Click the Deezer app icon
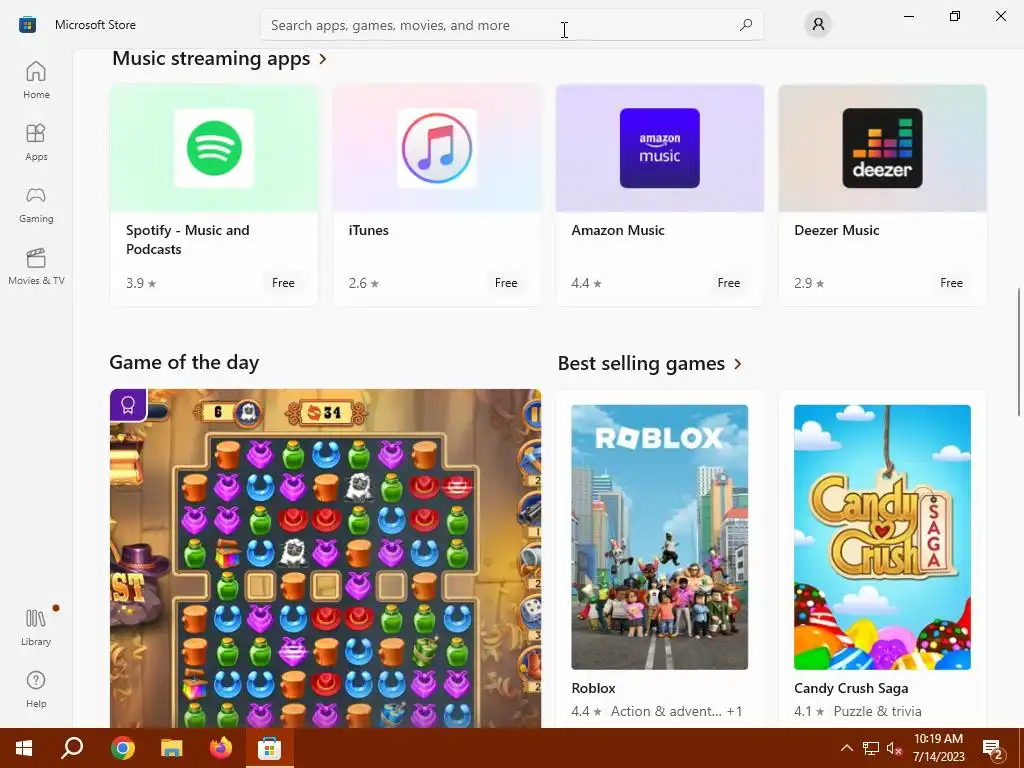This screenshot has height=768, width=1024. click(882, 148)
